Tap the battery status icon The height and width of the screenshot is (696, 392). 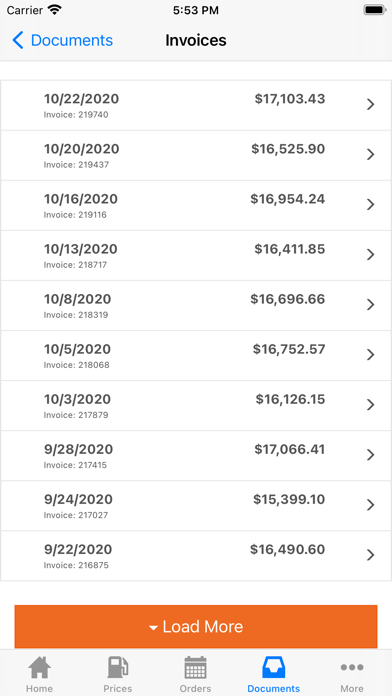[x=375, y=10]
